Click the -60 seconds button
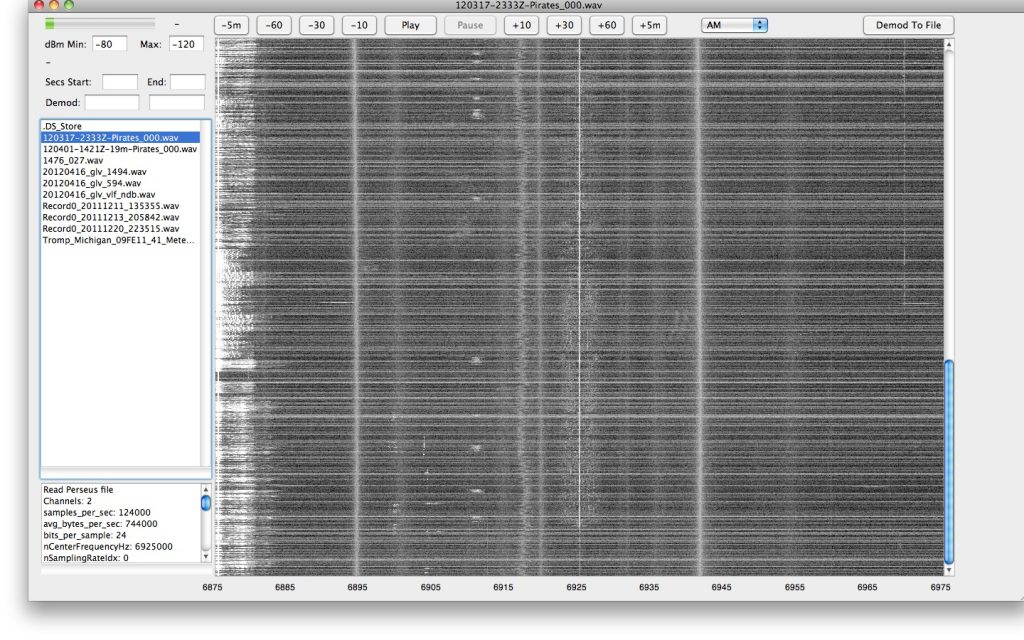This screenshot has height=640, width=1024. click(274, 25)
